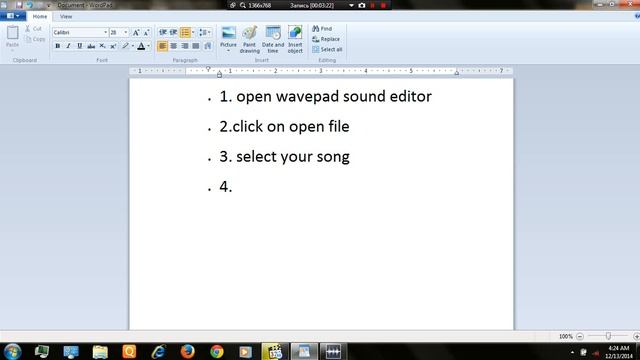Click the text color A icon
Screen dimensions: 640x360
141,46
